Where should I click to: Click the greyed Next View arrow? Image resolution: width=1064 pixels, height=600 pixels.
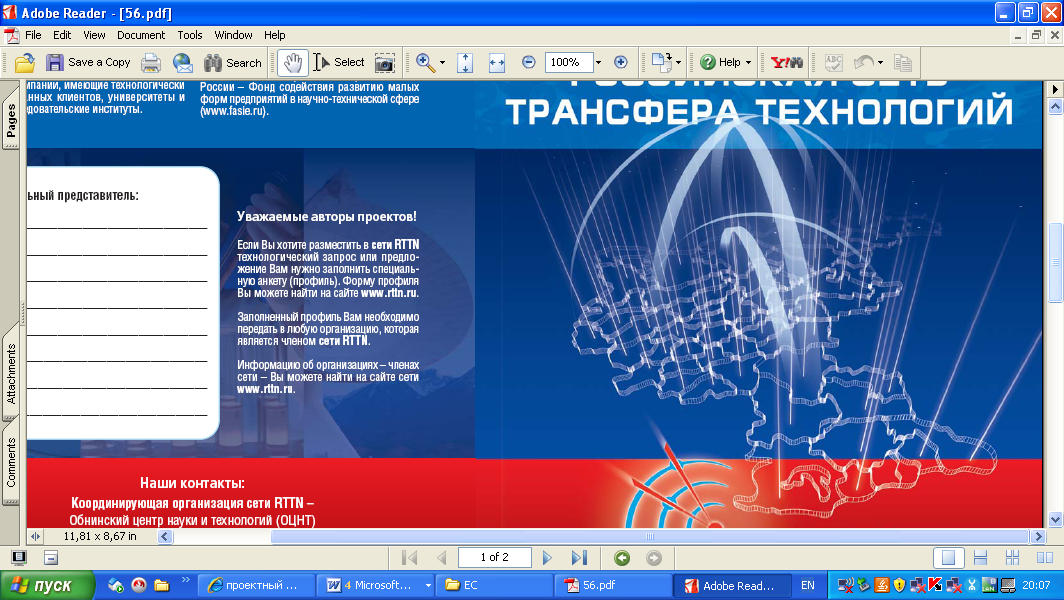pyautogui.click(x=653, y=558)
